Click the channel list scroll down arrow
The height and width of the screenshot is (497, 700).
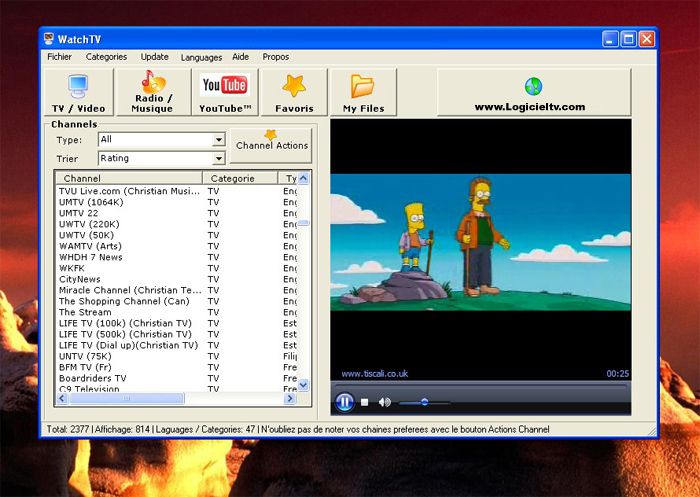click(x=303, y=385)
